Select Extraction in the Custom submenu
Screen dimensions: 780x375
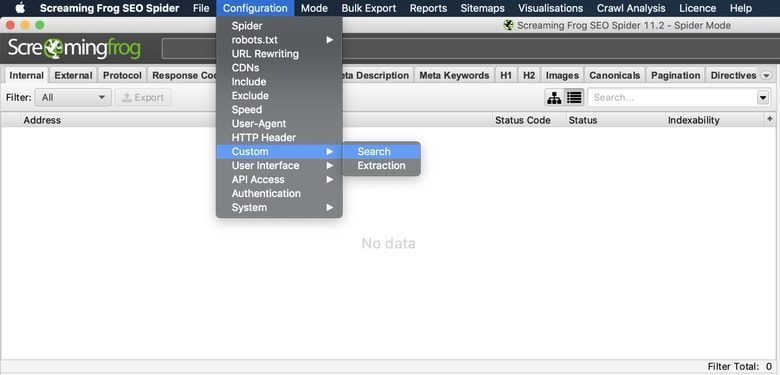[381, 166]
